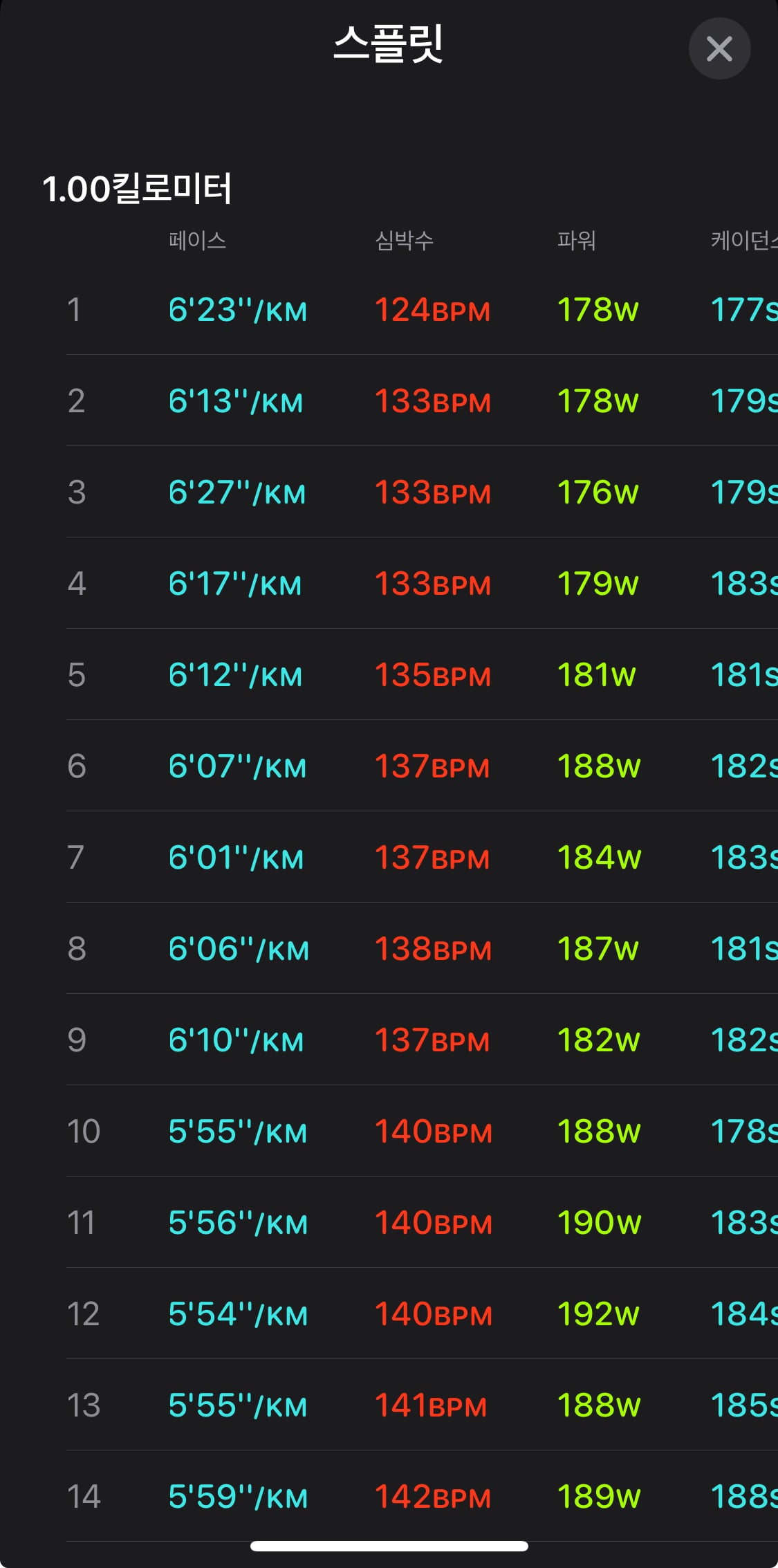Select split 13 heart rate 141BPM
778x1568 pixels.
point(431,1405)
